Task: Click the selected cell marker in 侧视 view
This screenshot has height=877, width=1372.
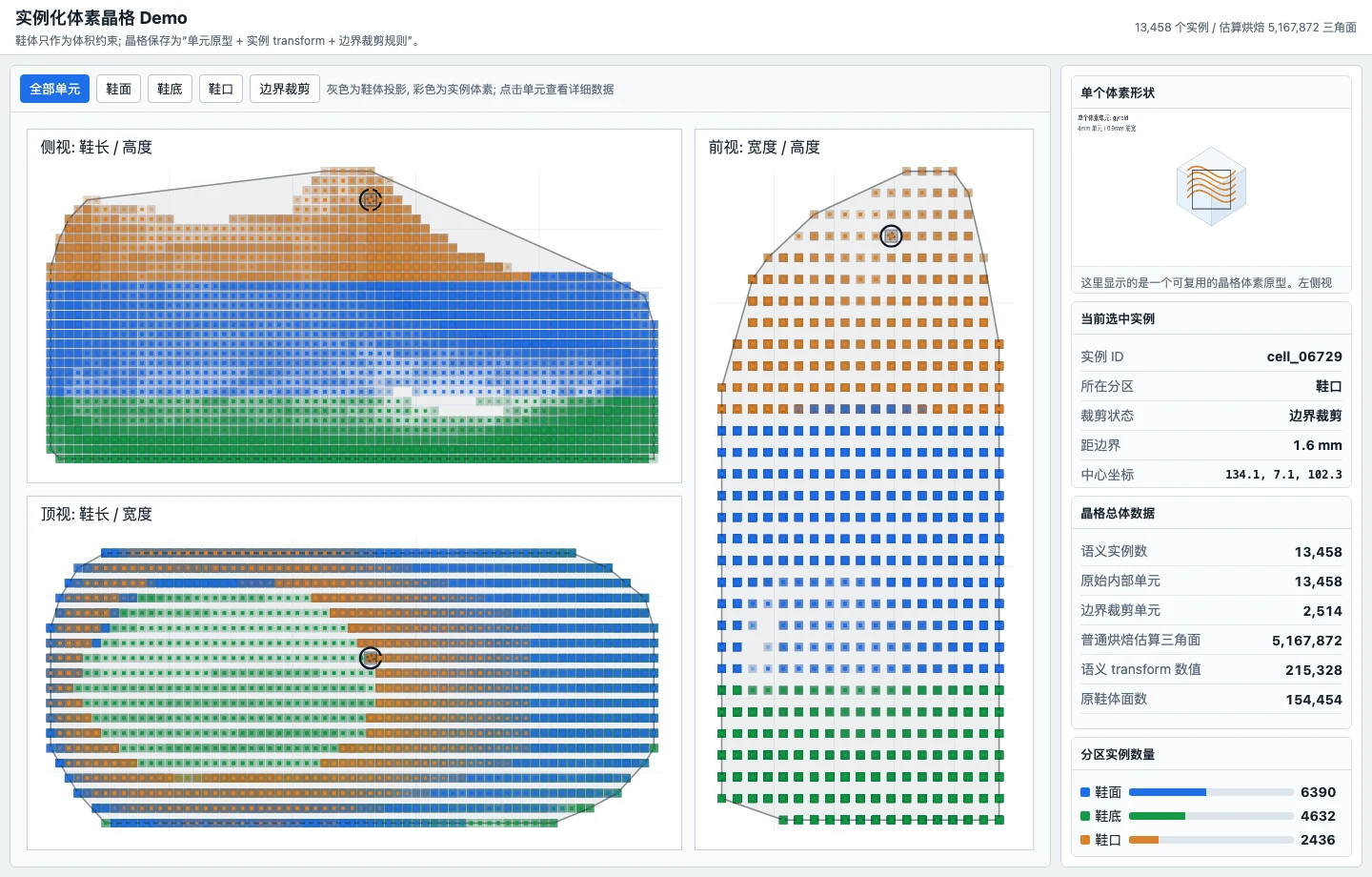Action: pos(371,199)
